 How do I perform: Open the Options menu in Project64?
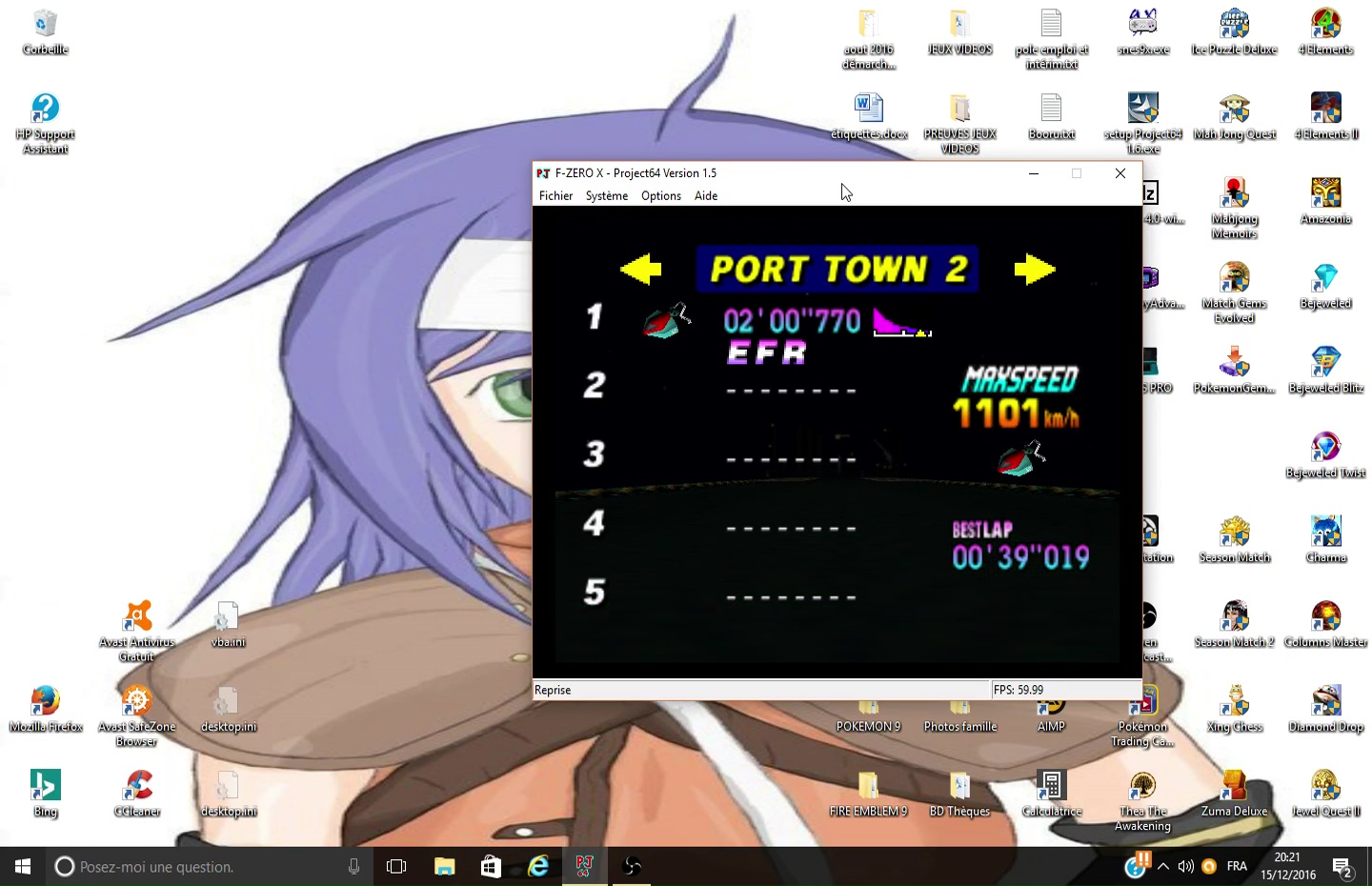coord(660,196)
